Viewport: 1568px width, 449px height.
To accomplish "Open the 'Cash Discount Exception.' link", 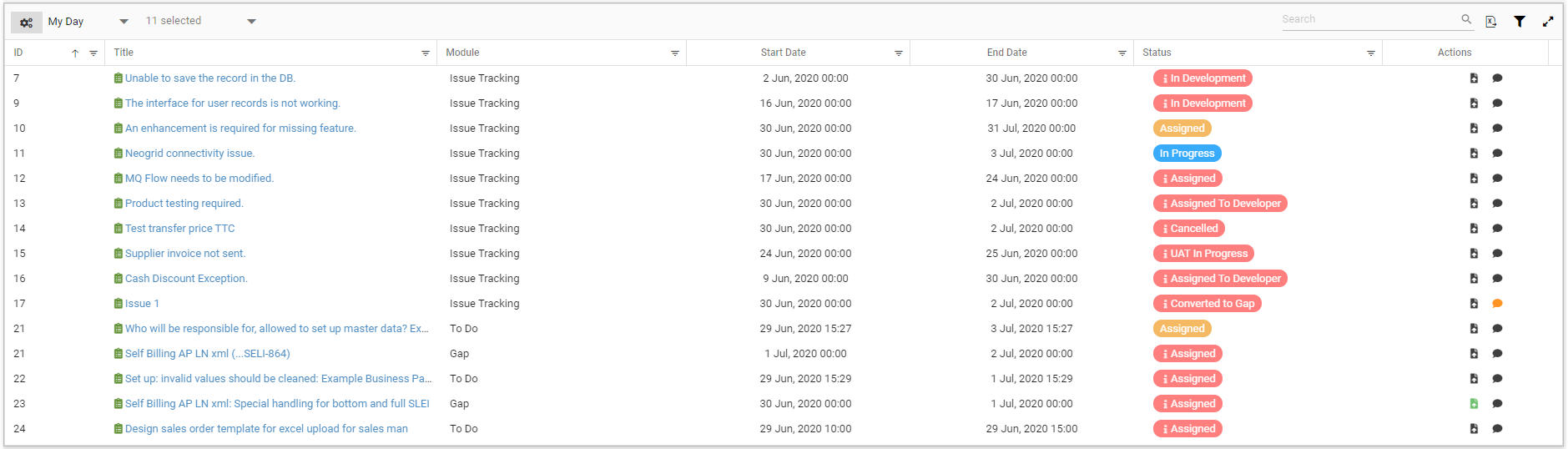I will click(x=185, y=279).
